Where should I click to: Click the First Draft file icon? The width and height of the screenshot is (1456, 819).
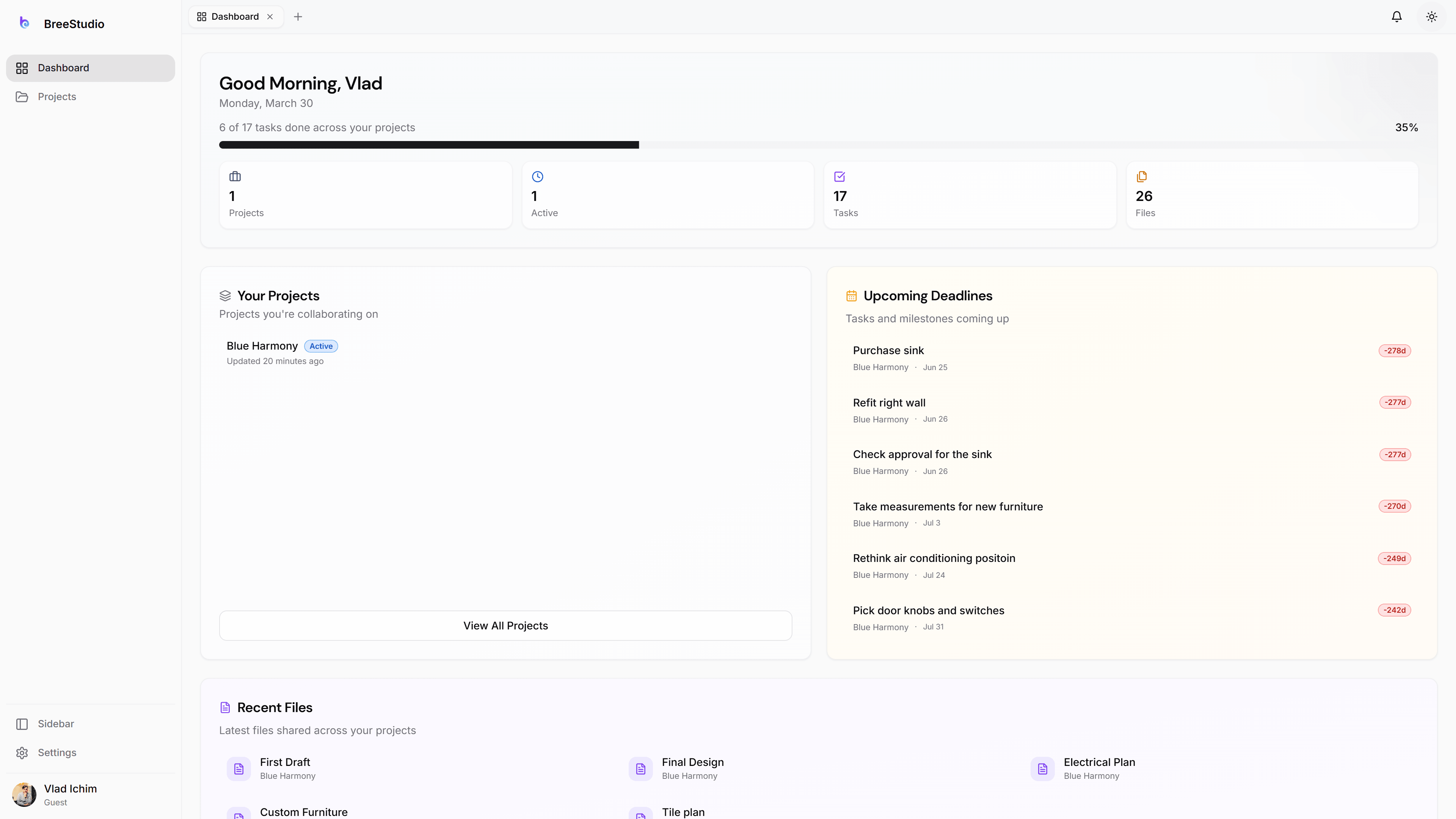(x=238, y=769)
